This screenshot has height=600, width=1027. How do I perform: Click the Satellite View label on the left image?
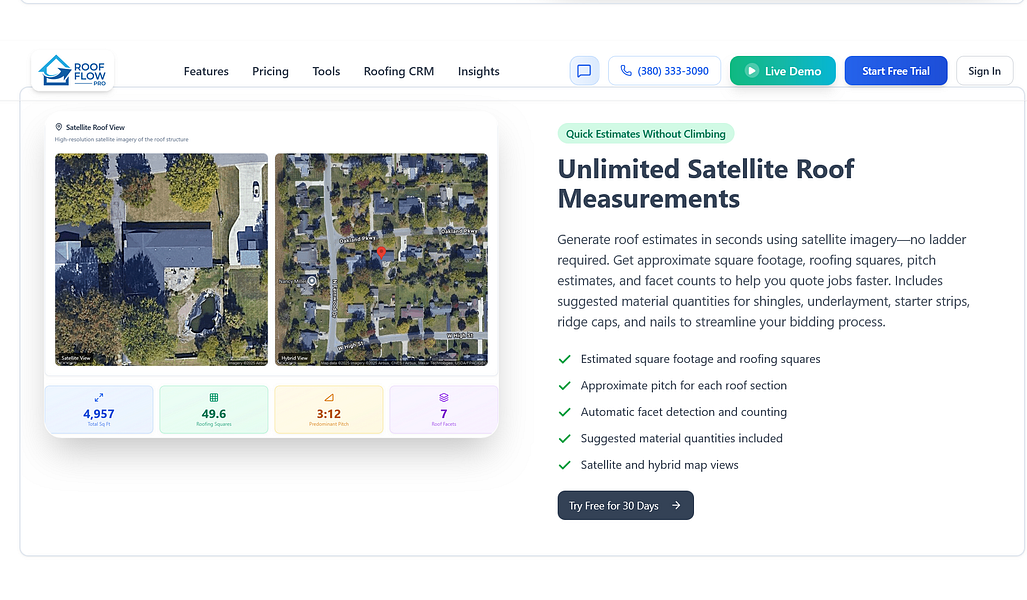point(76,358)
